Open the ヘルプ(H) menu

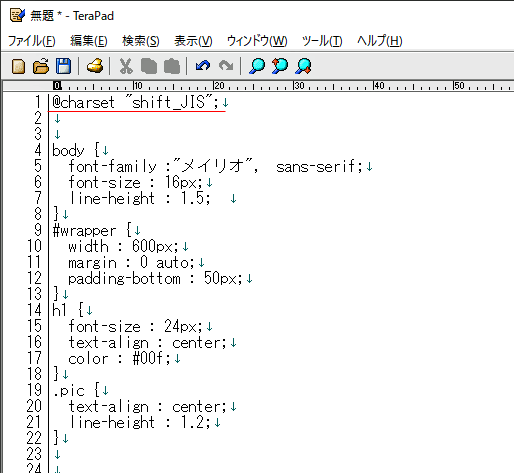click(x=380, y=41)
